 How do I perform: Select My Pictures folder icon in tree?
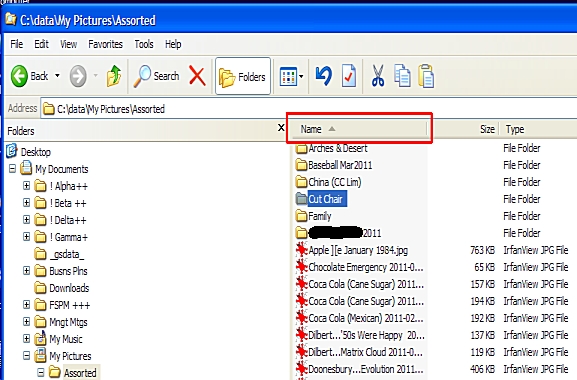tap(40, 356)
